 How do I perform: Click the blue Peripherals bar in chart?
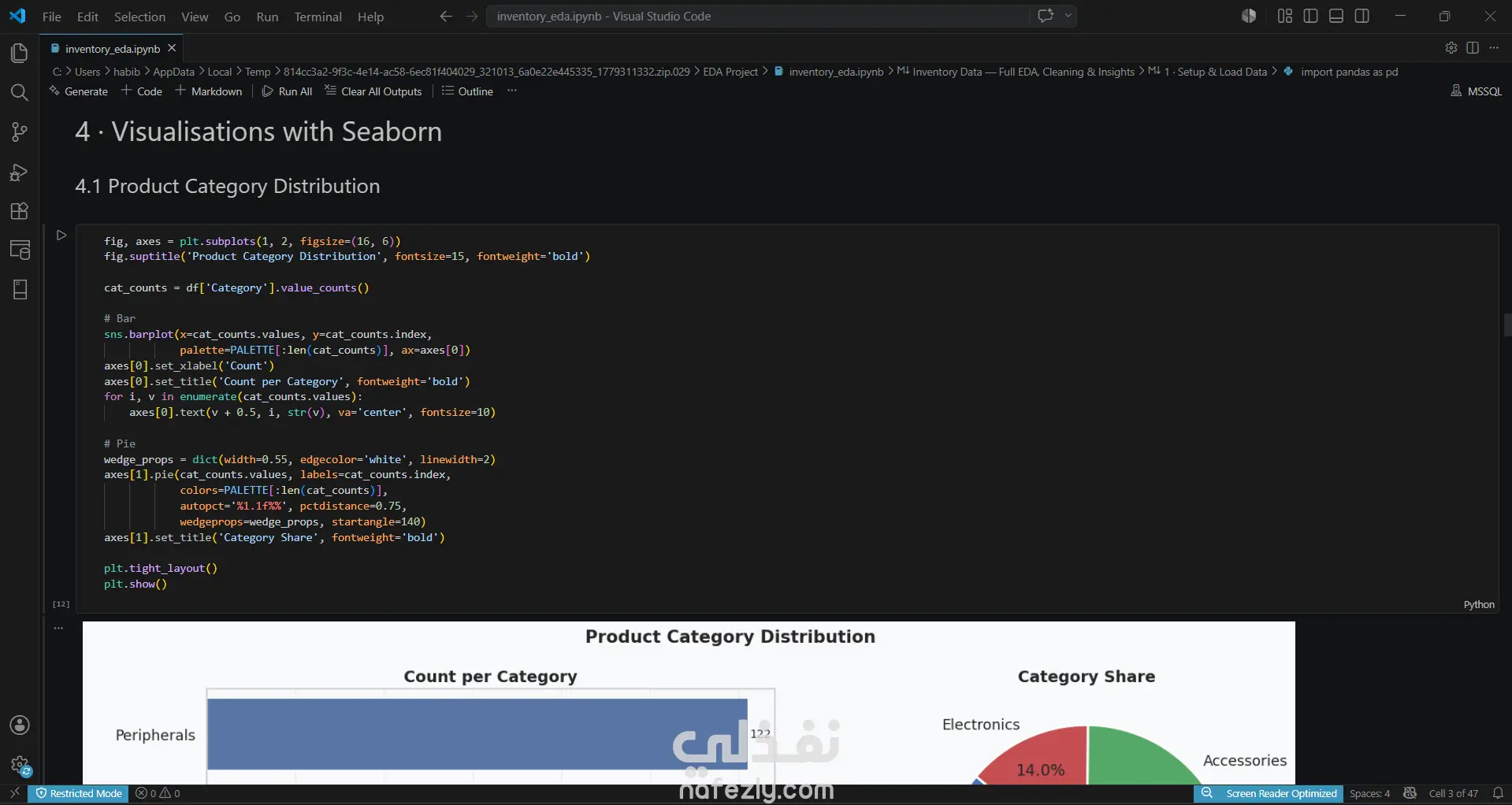(477, 734)
